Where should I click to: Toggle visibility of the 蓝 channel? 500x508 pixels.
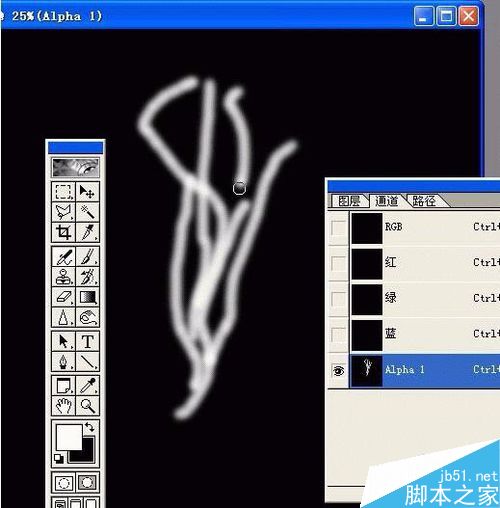tap(338, 334)
